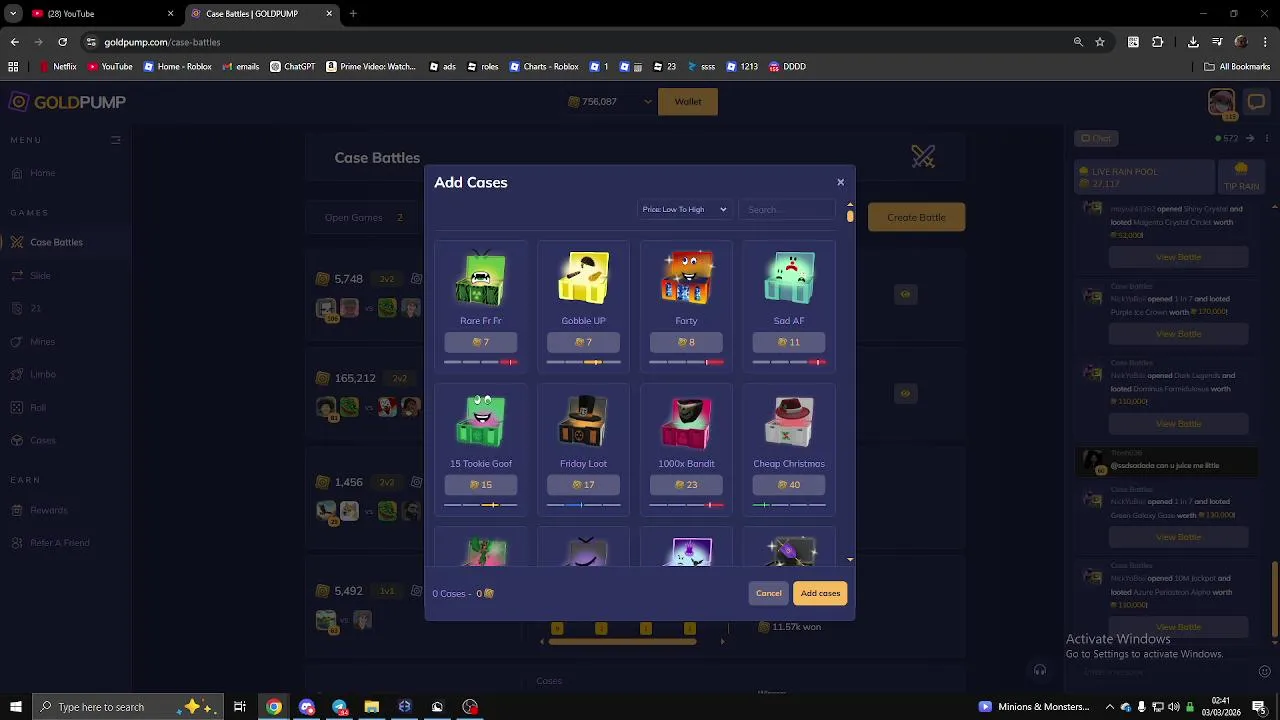Watch the 165,212 battle via eye icon
Image resolution: width=1280 pixels, height=720 pixels.
(x=905, y=393)
